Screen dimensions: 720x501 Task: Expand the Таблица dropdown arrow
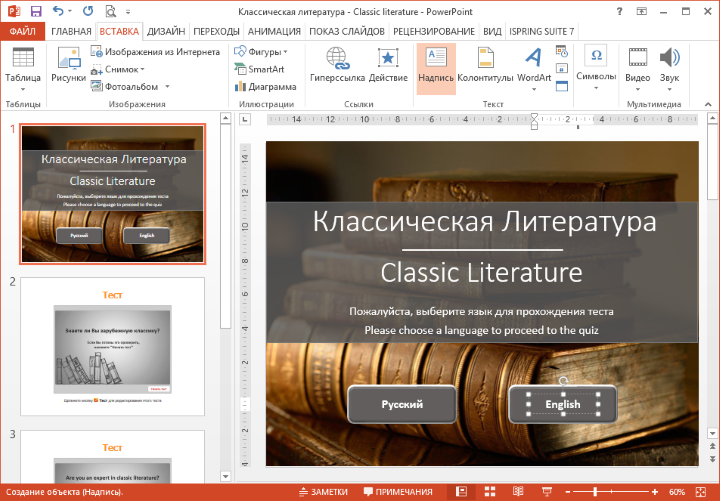pyautogui.click(x=23, y=89)
